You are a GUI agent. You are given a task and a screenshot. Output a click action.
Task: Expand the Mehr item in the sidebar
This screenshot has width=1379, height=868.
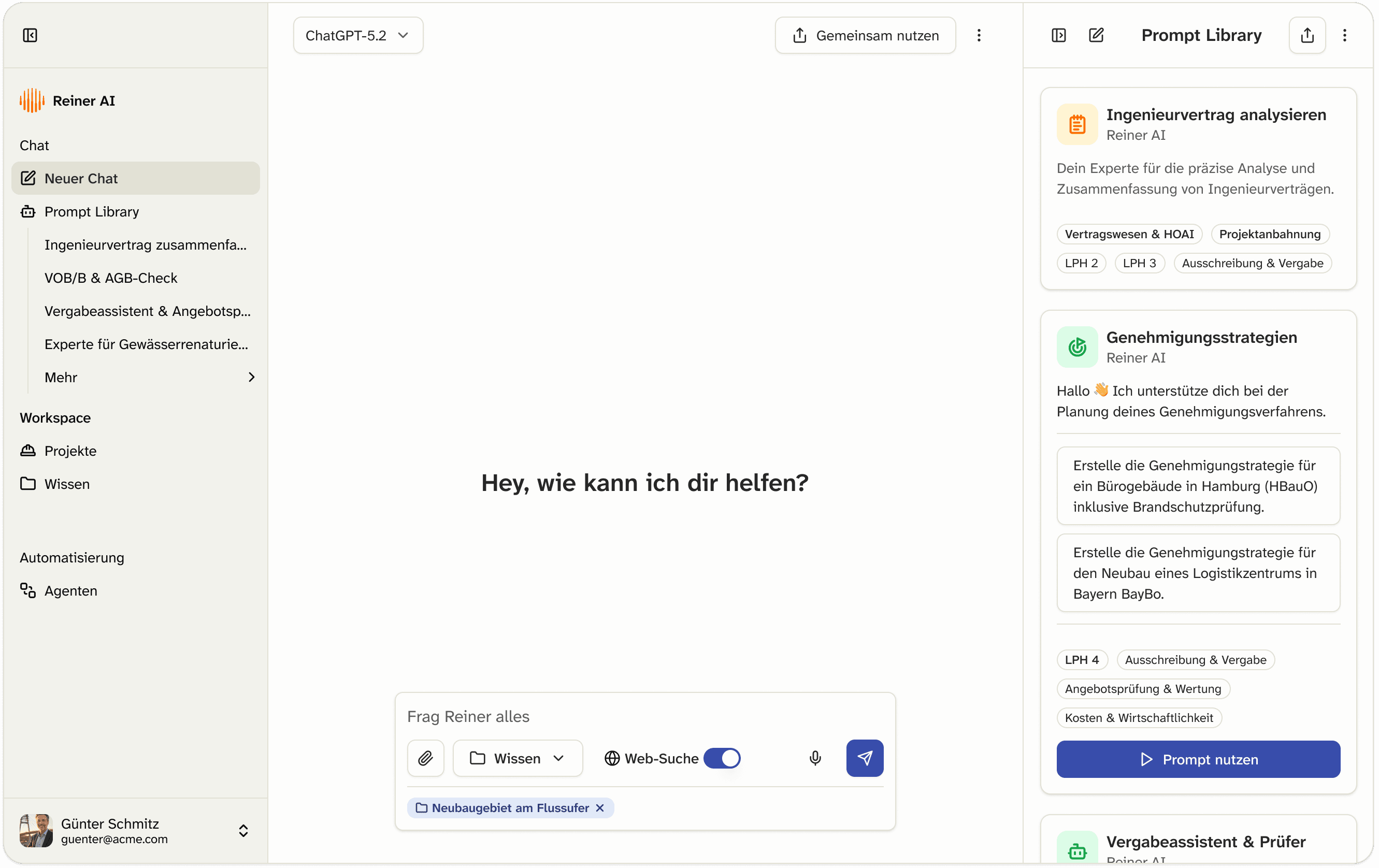tap(149, 378)
